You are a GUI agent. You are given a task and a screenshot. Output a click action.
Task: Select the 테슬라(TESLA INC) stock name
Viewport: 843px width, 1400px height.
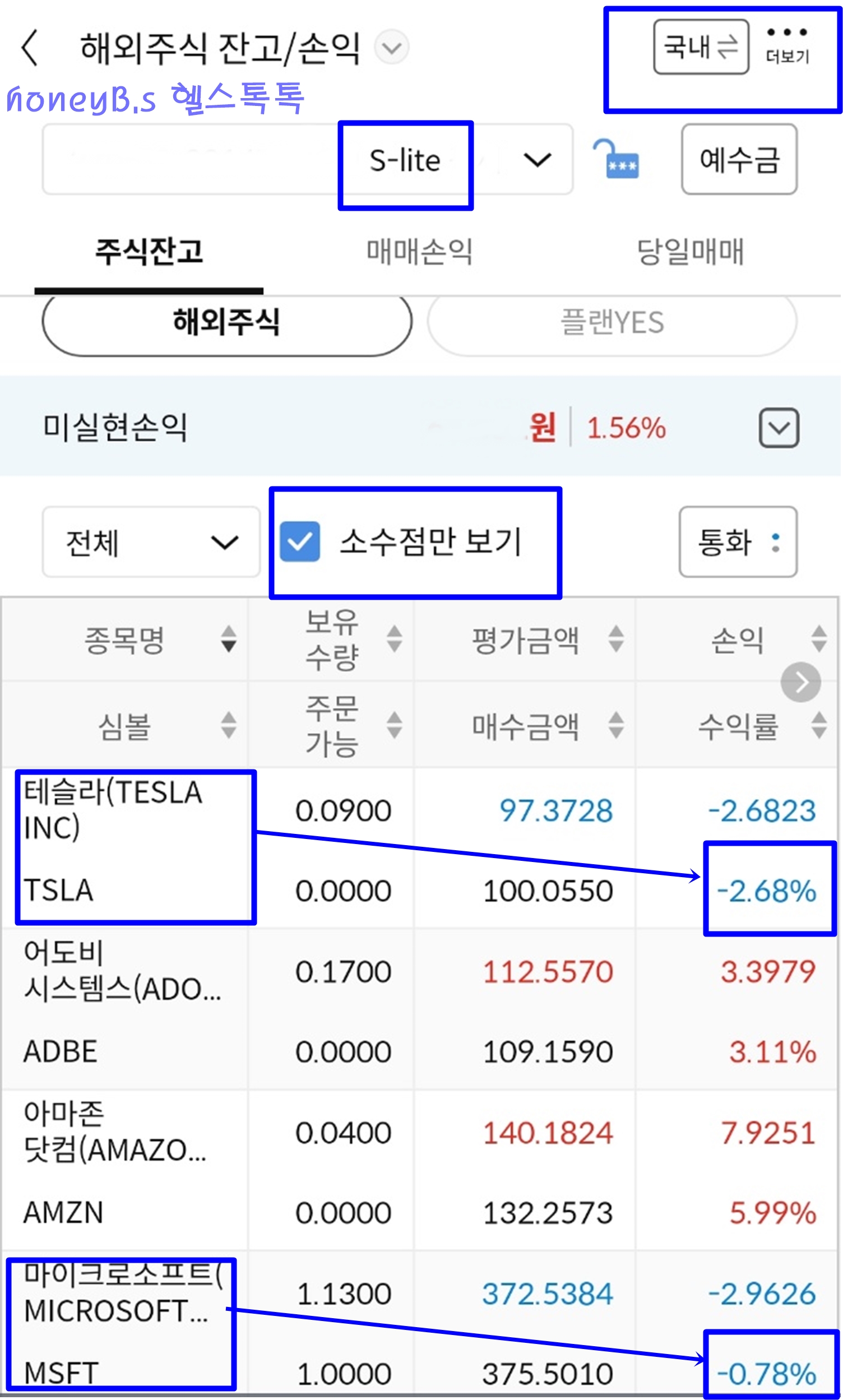[x=114, y=810]
